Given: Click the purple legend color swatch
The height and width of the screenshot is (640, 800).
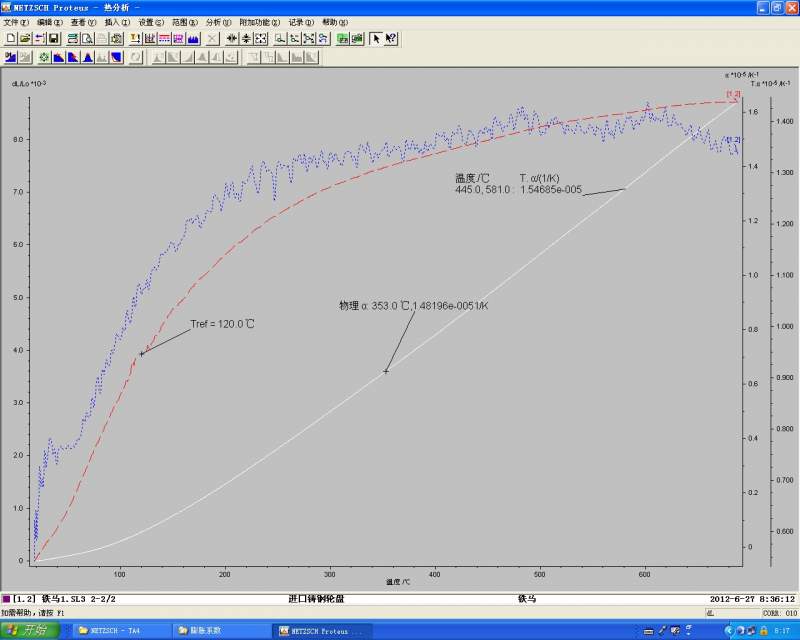Looking at the screenshot, I should tap(6, 599).
